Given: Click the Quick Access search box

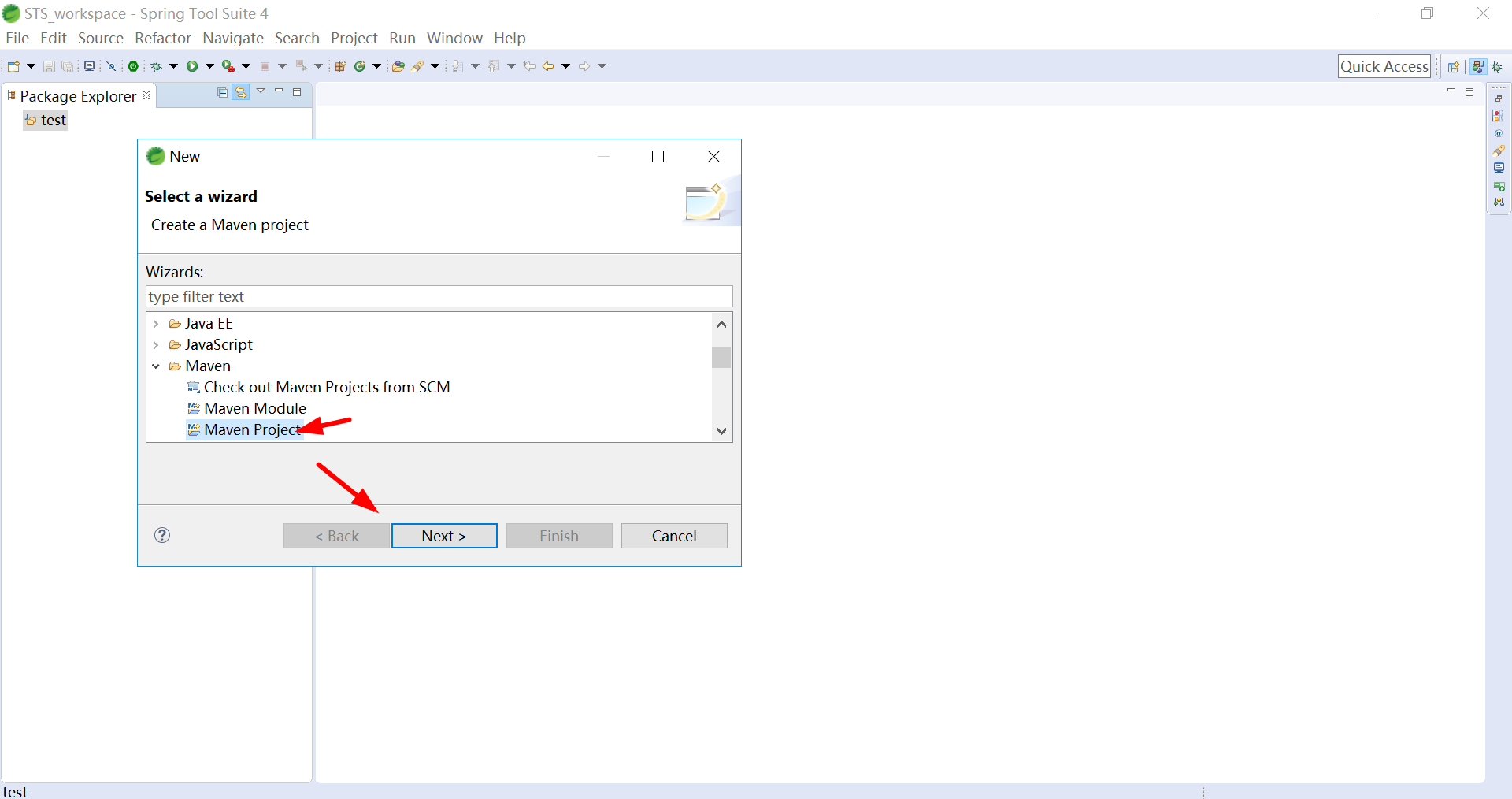Looking at the screenshot, I should point(1384,66).
